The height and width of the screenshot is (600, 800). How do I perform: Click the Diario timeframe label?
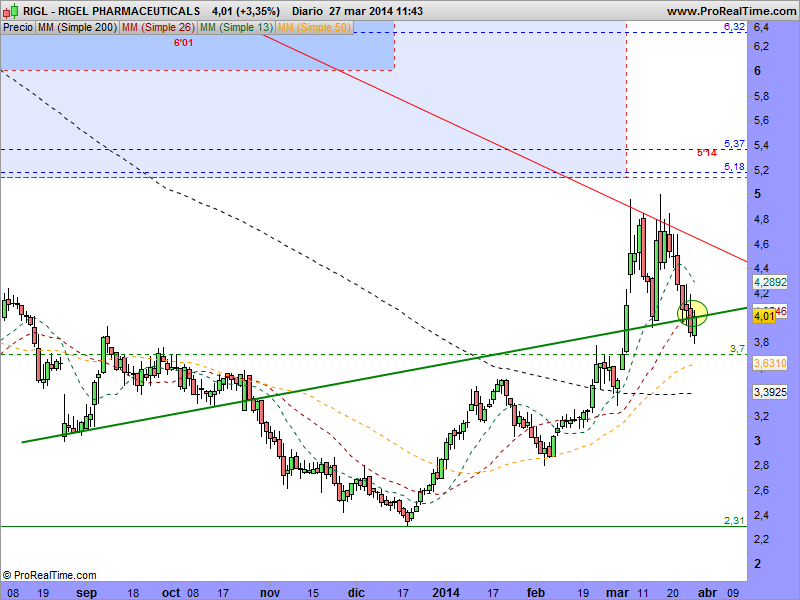tap(307, 11)
